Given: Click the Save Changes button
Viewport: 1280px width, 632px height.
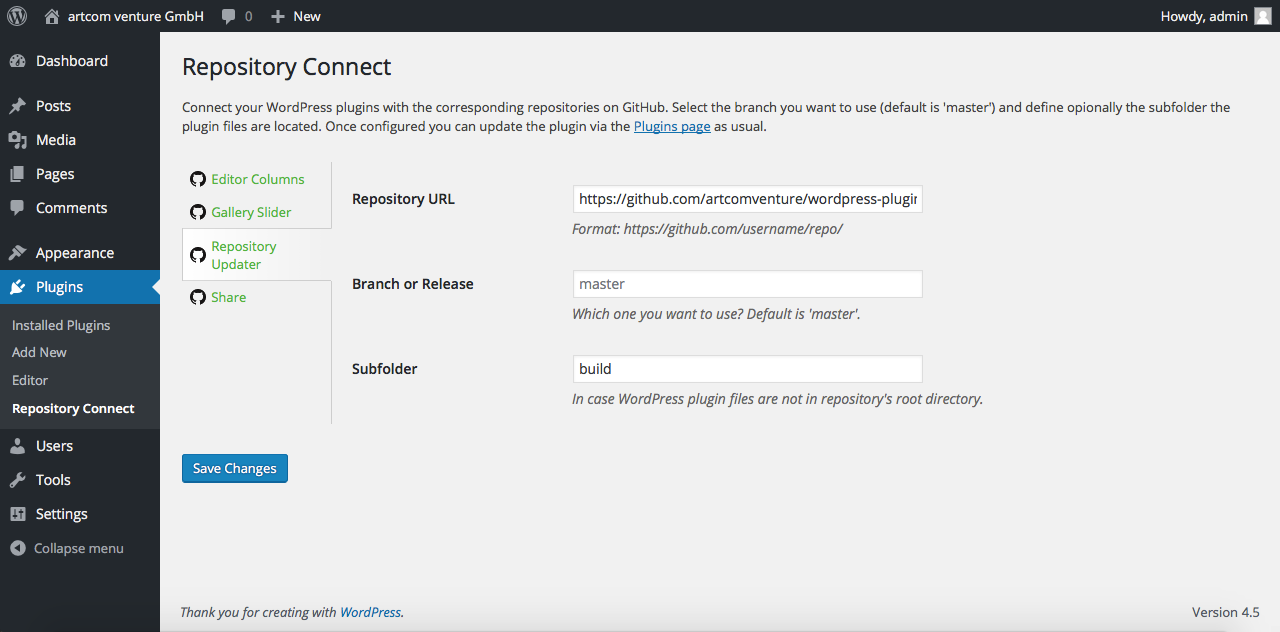Looking at the screenshot, I should point(235,468).
